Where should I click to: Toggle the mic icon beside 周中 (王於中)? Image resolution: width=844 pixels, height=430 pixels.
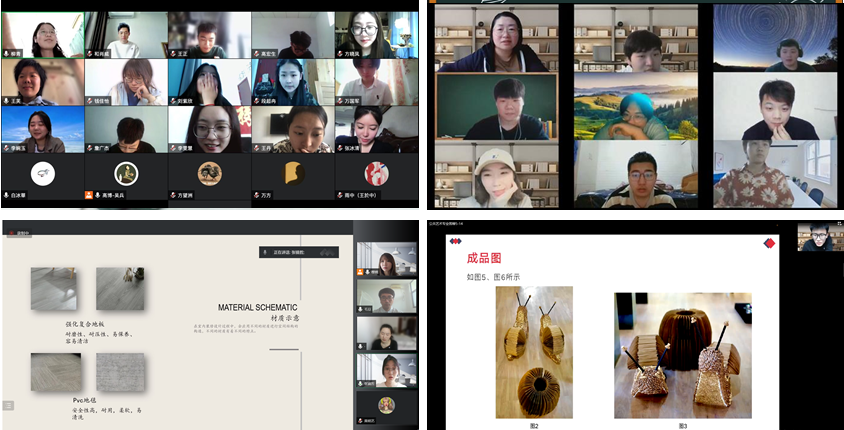[x=340, y=195]
